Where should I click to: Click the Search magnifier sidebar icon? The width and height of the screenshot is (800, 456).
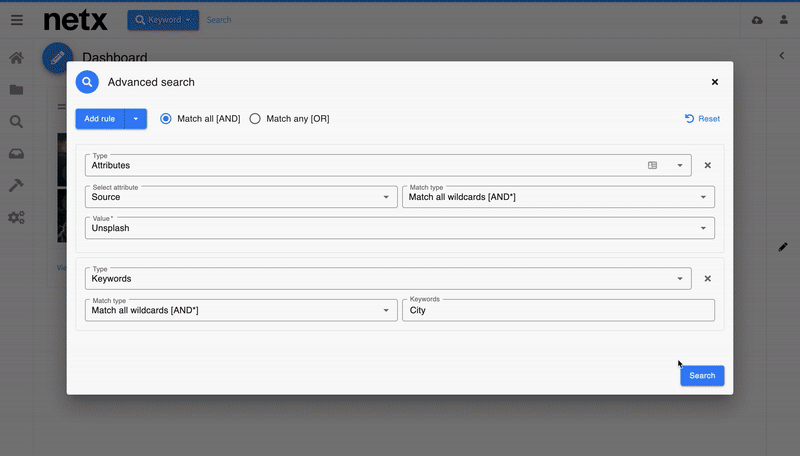(16, 122)
